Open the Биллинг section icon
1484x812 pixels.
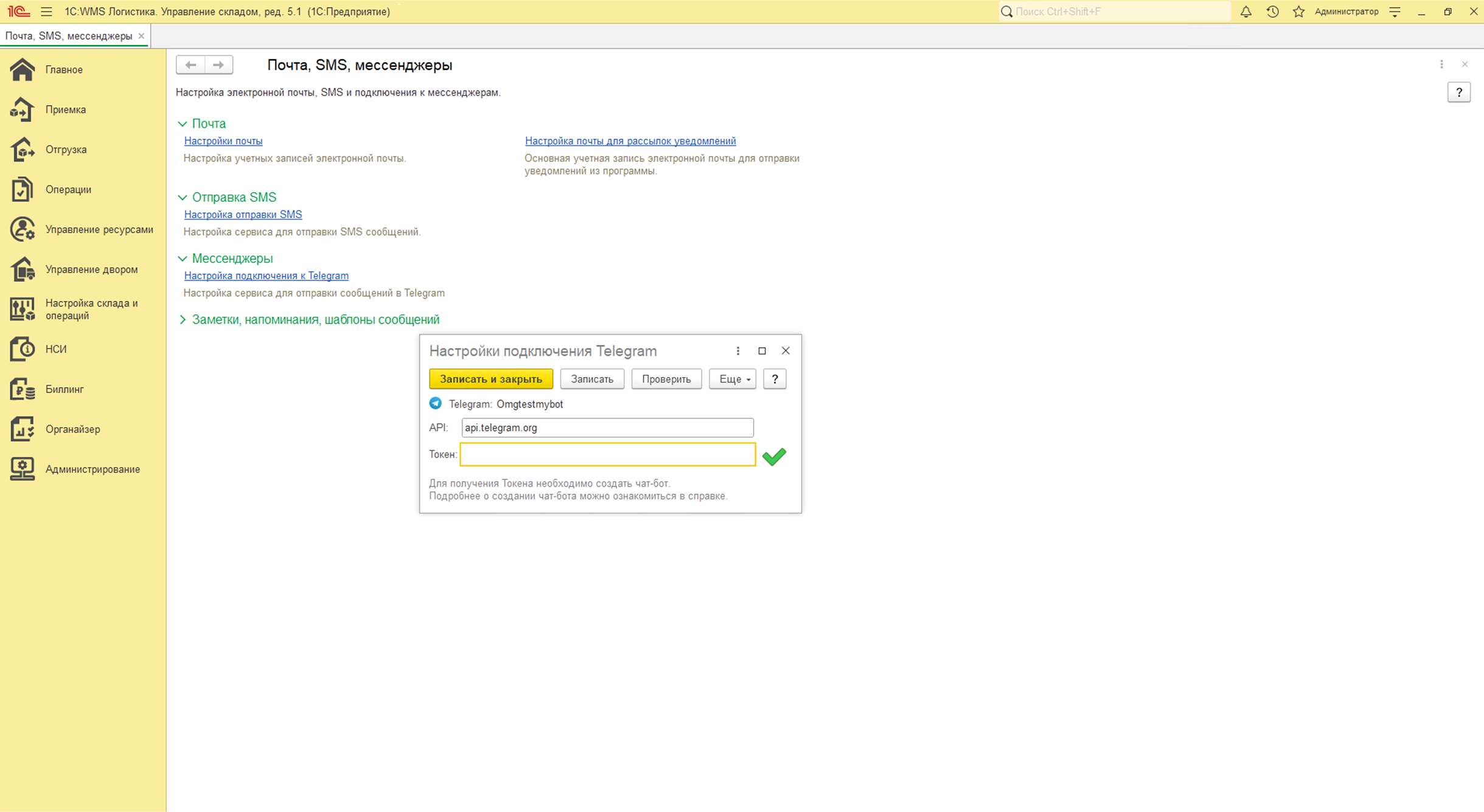[x=23, y=389]
